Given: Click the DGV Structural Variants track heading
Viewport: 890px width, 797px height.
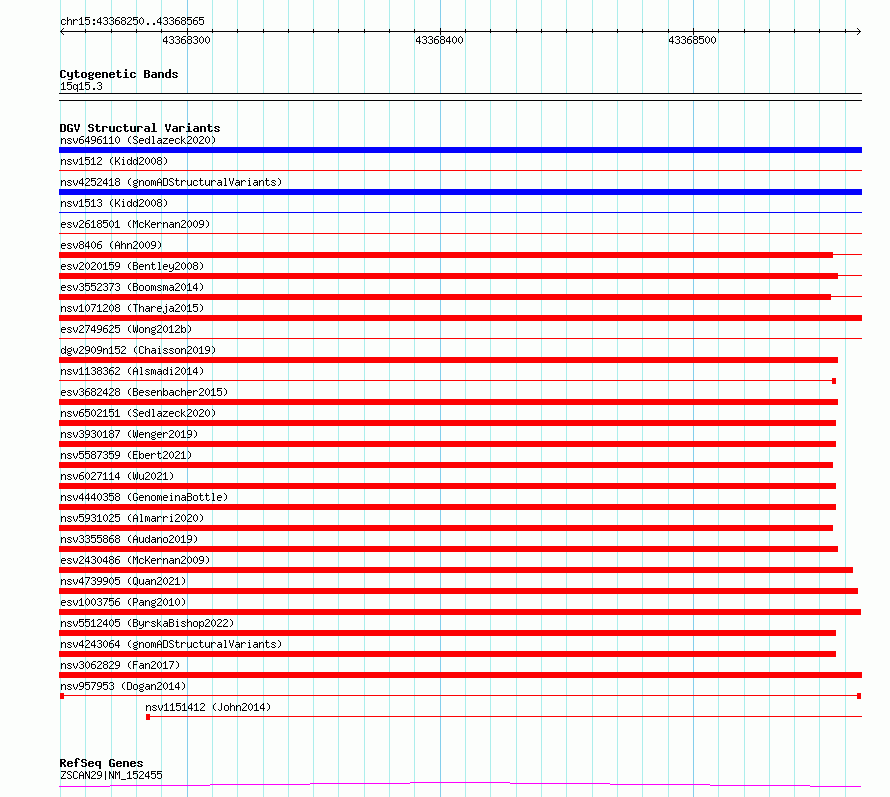Looking at the screenshot, I should click(140, 128).
